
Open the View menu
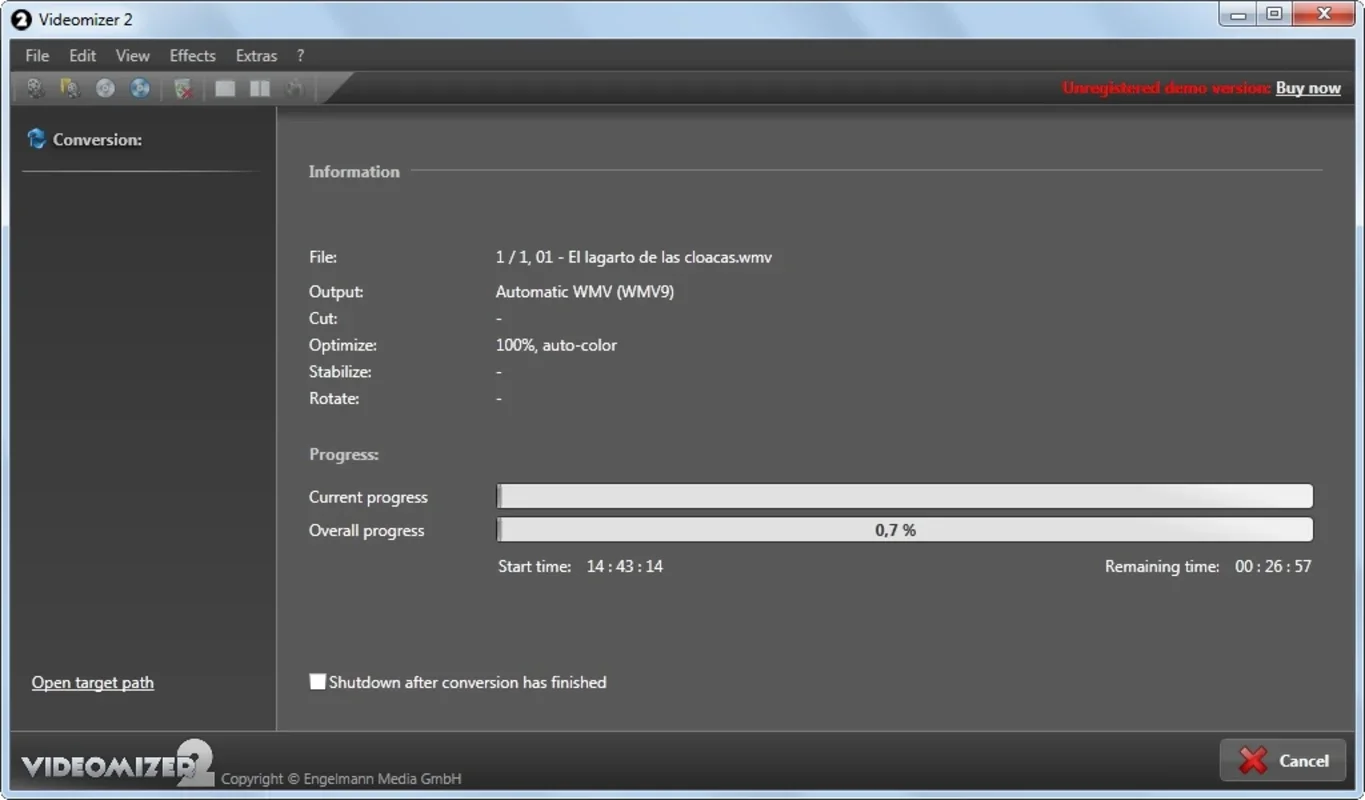point(132,56)
